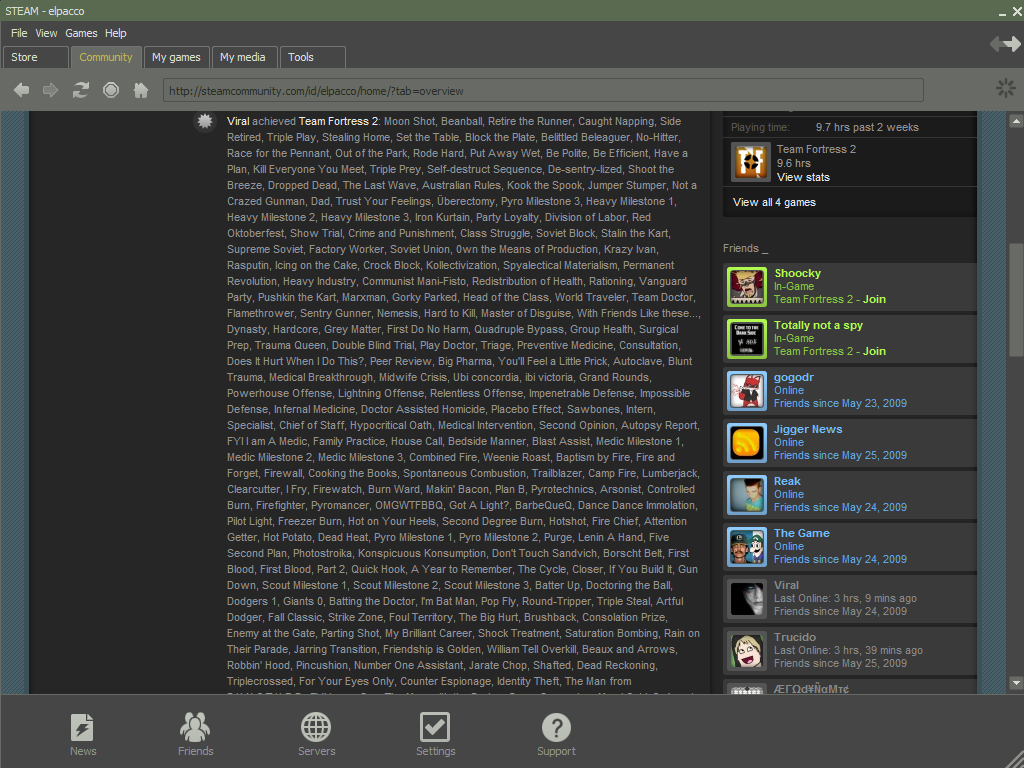Viewport: 1024px width, 768px height.
Task: Join Totally not a spy's game
Action: (874, 351)
